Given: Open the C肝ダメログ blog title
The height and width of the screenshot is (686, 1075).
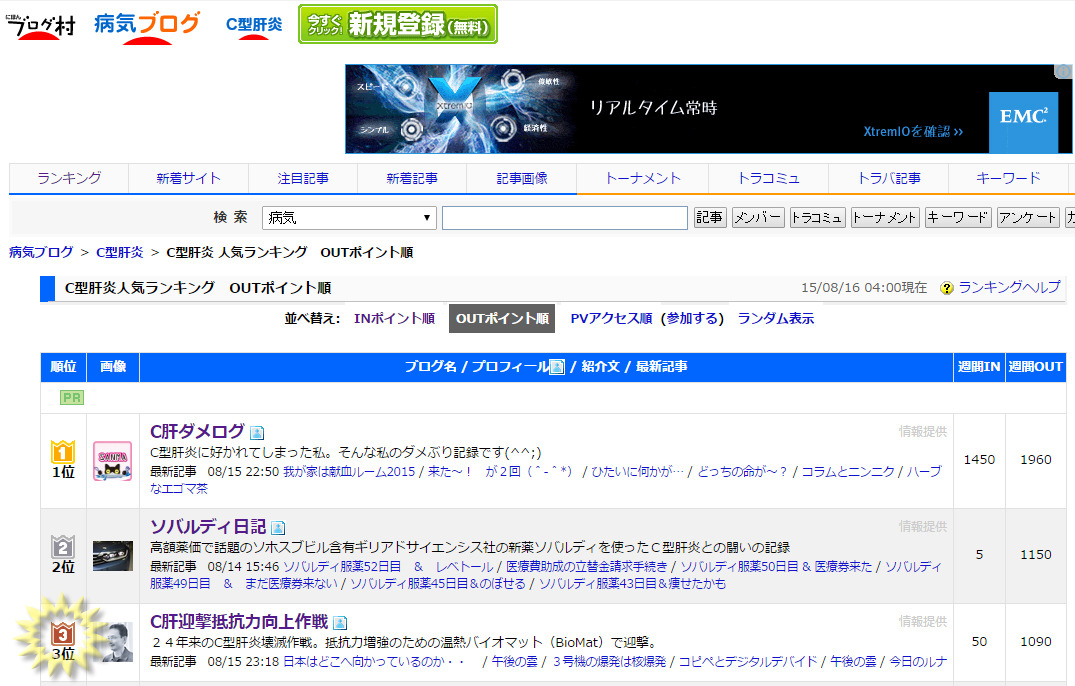Looking at the screenshot, I should 197,431.
